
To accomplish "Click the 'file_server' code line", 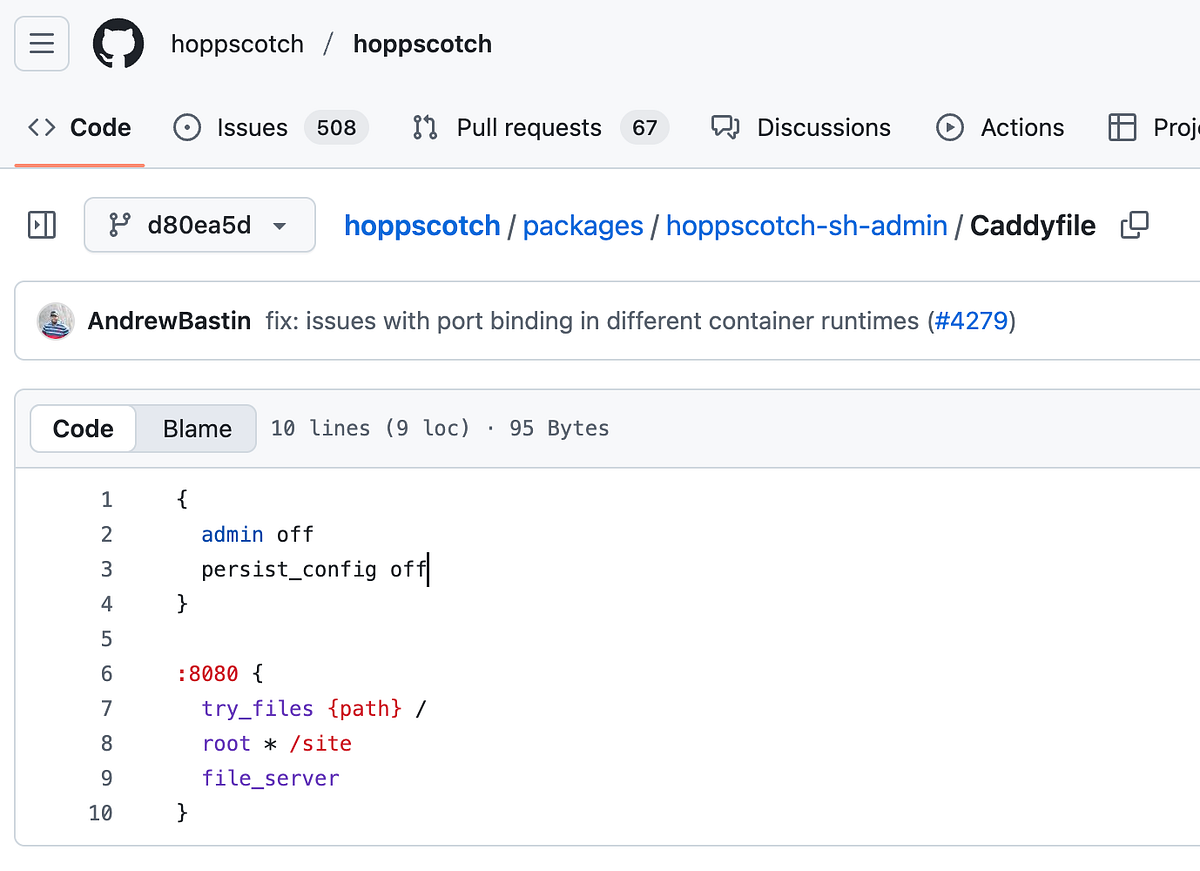I will 270,778.
